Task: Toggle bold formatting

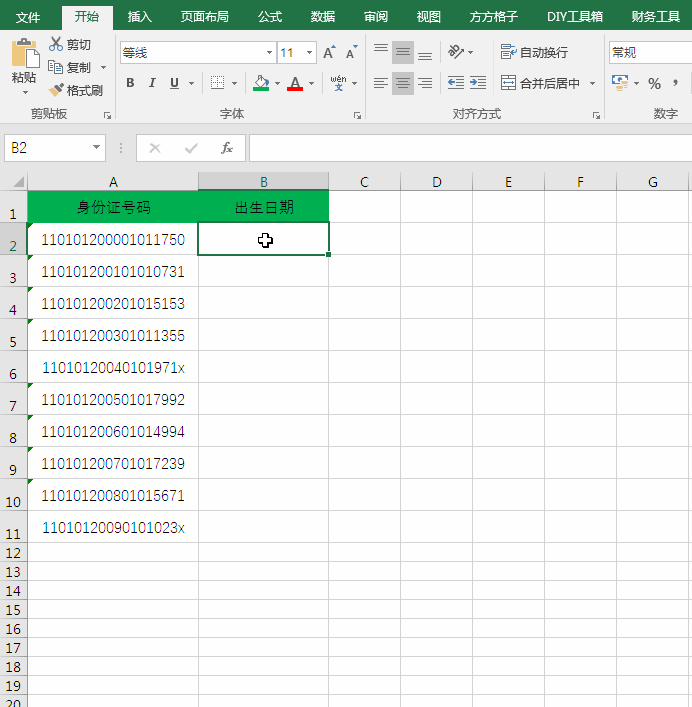Action: [130, 83]
